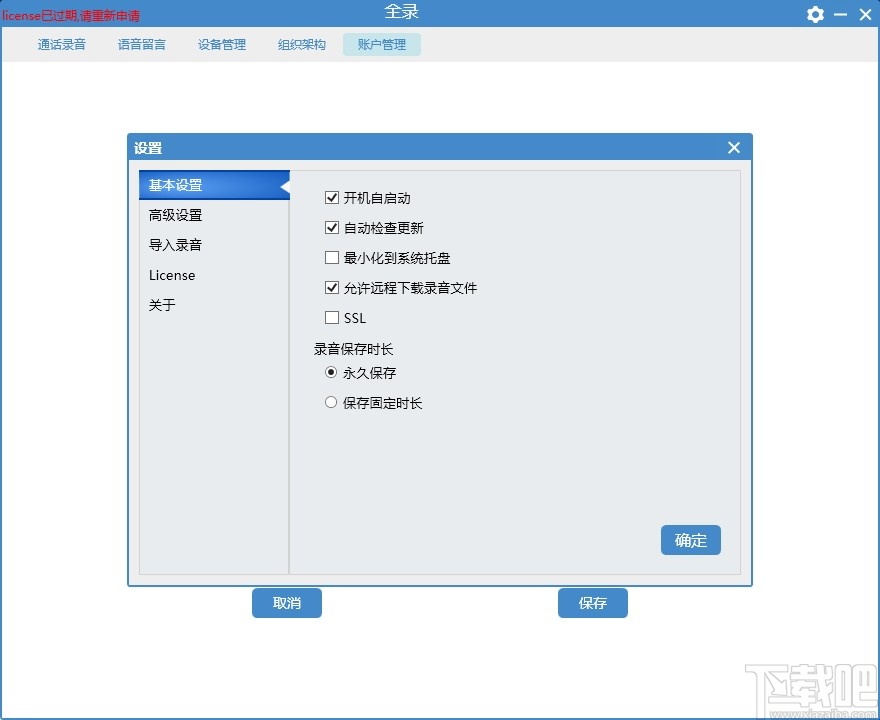Switch to the 语音留言 tab

(141, 44)
